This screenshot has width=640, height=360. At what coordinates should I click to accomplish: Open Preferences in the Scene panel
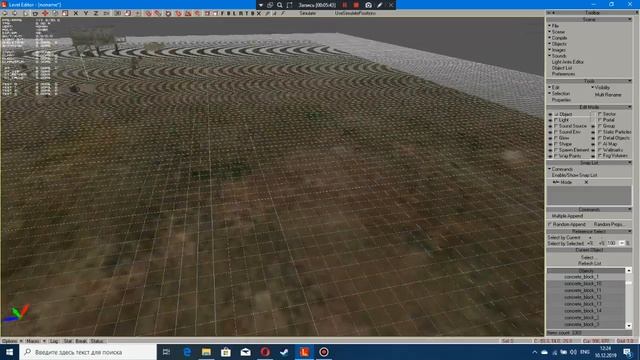563,74
